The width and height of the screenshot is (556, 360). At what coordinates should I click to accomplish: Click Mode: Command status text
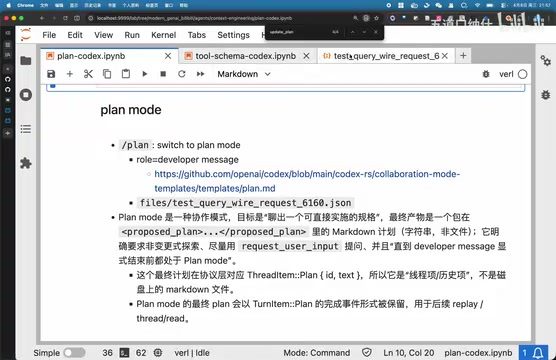[x=317, y=353]
